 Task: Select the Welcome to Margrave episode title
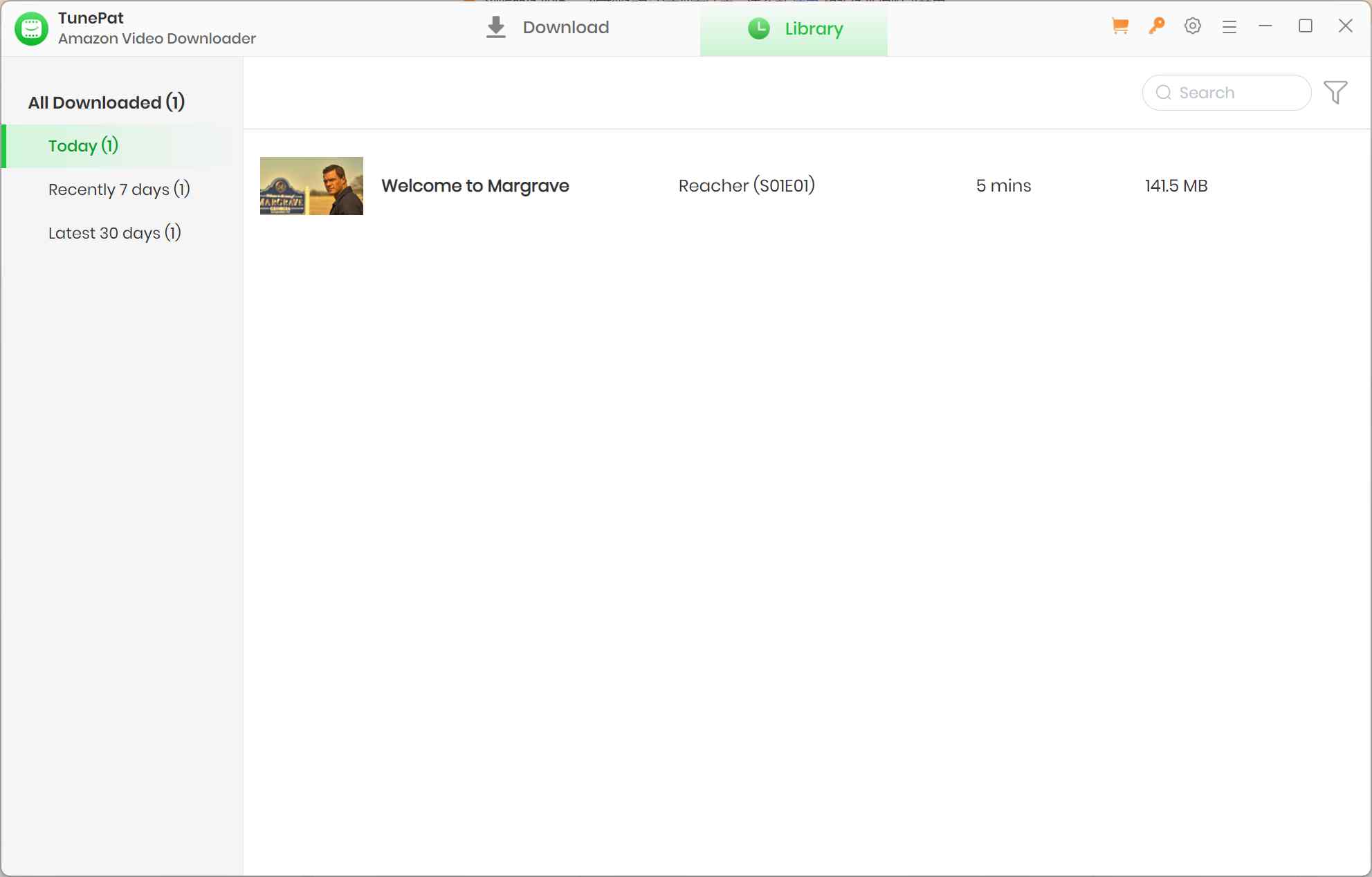pyautogui.click(x=475, y=185)
